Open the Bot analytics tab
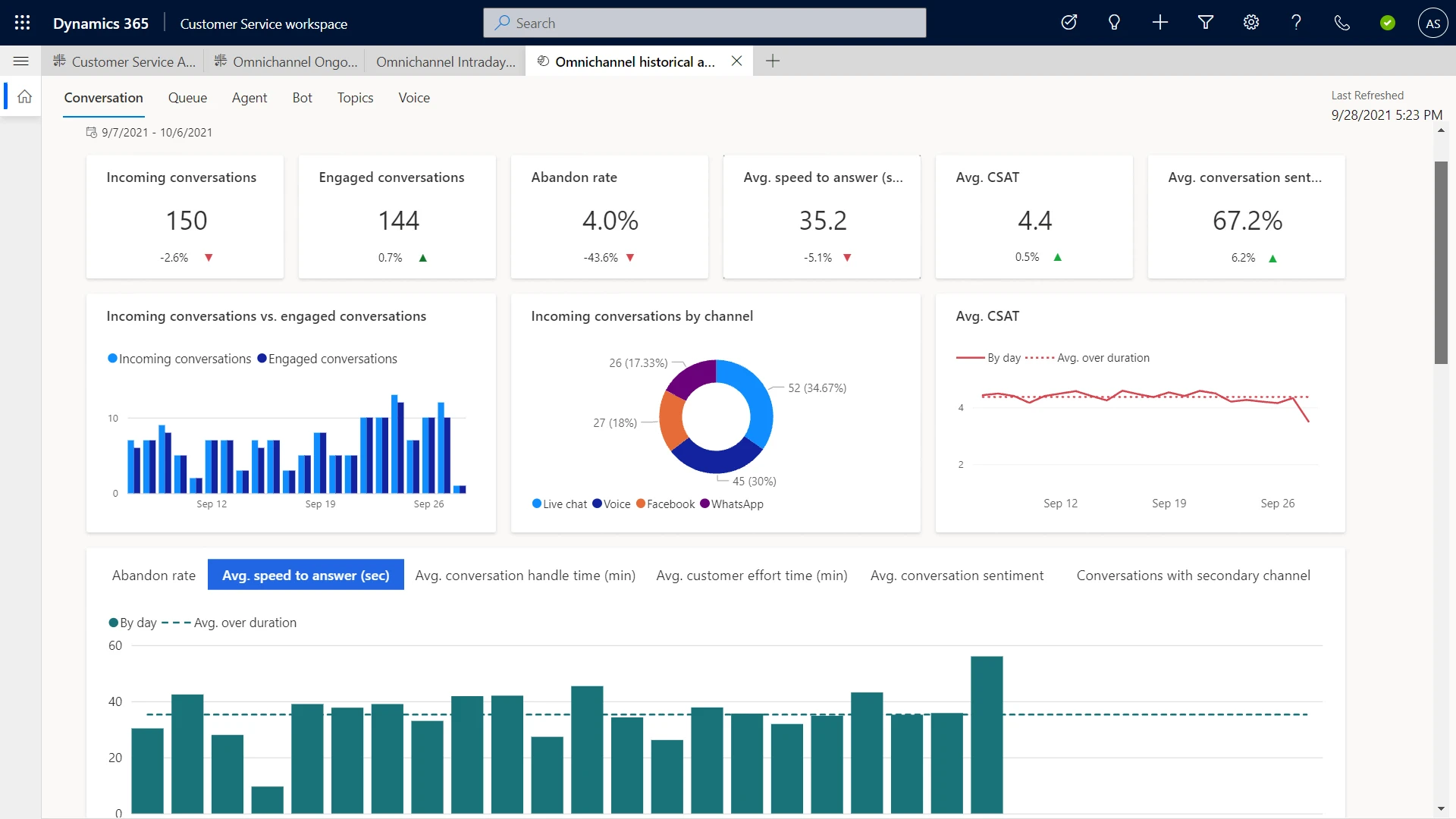Image resolution: width=1456 pixels, height=819 pixels. [x=302, y=98]
